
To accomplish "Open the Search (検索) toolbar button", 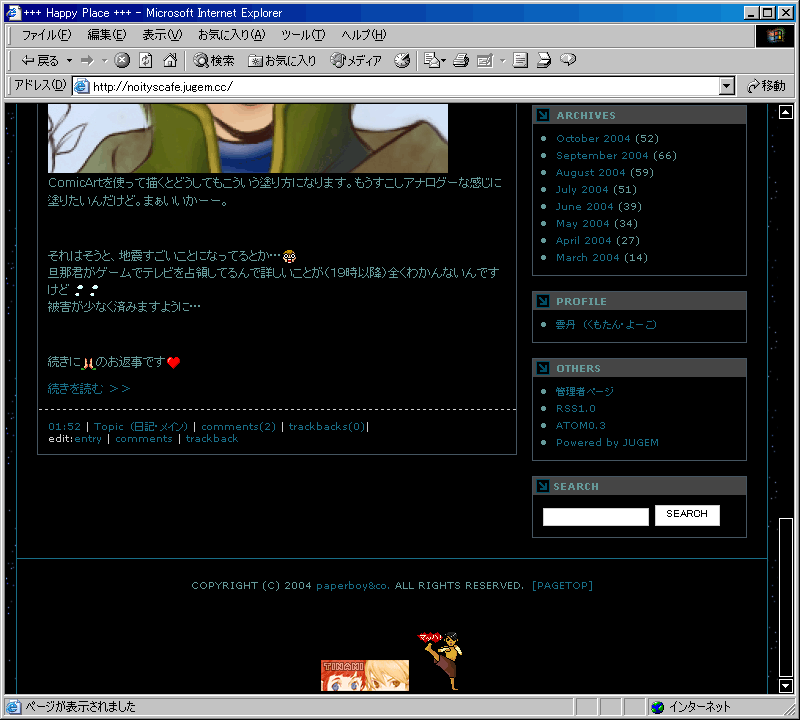I will pyautogui.click(x=214, y=61).
